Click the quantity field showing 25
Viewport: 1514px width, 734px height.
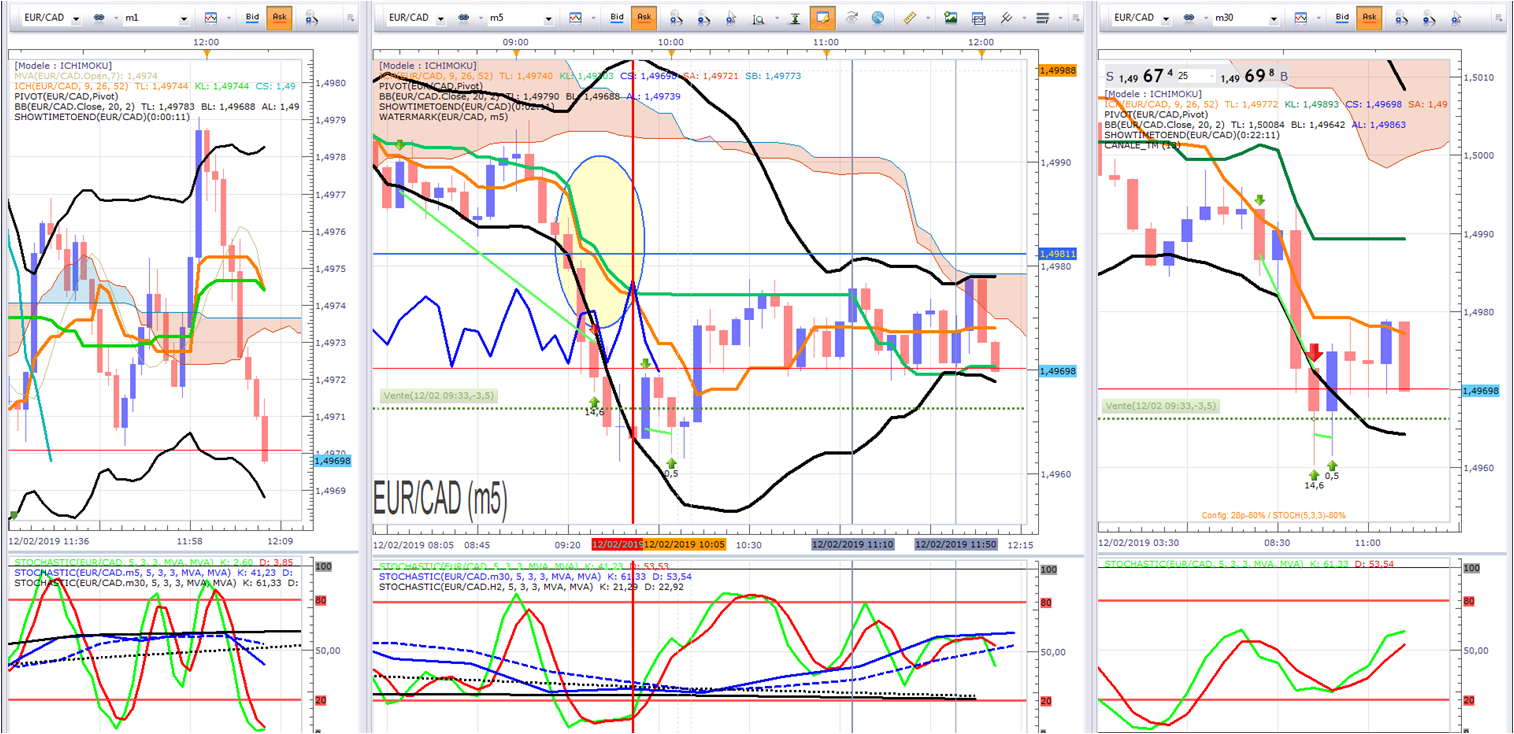click(1195, 76)
